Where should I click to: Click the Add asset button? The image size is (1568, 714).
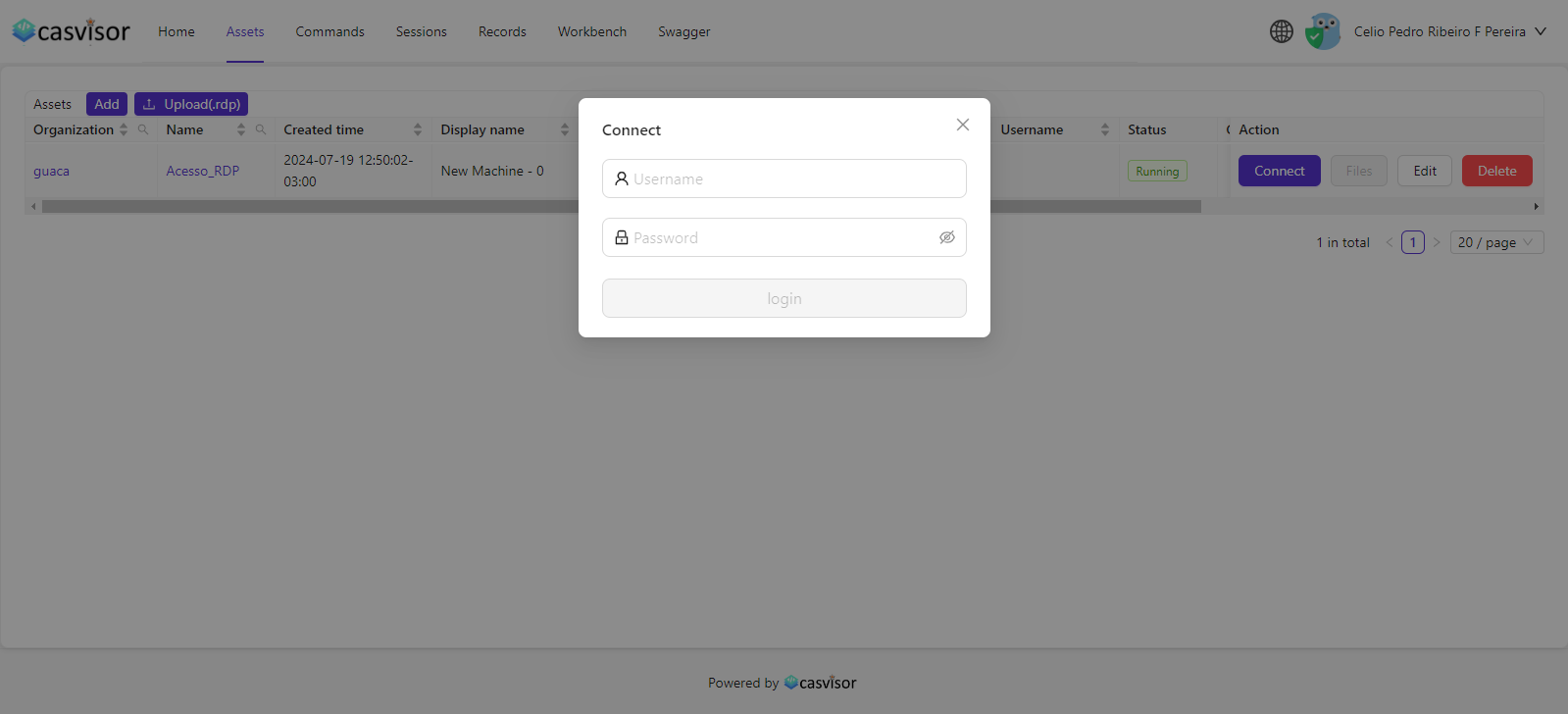pos(107,104)
